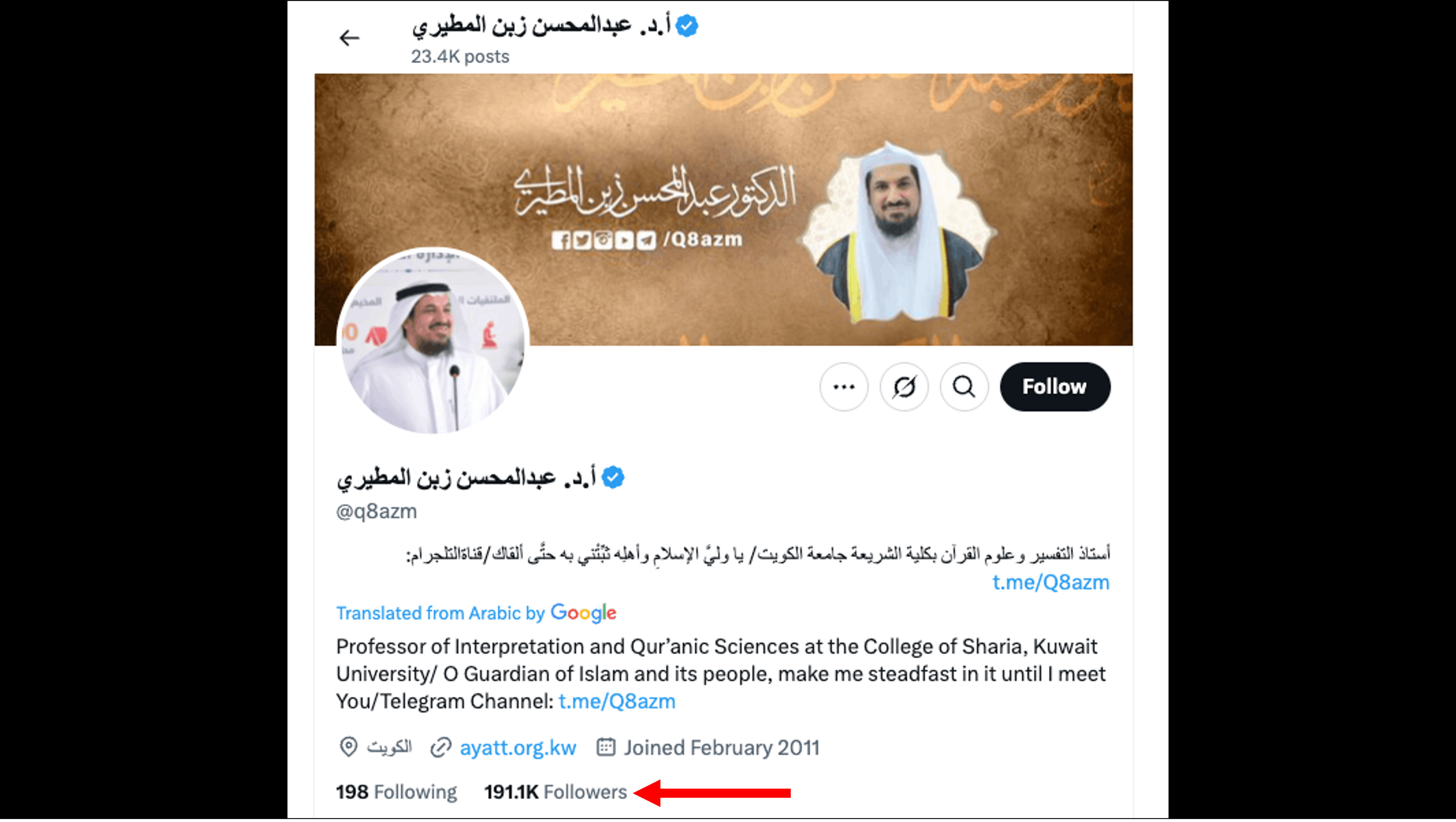Click the verified badge in the header
This screenshot has width=1456, height=822.
[687, 26]
